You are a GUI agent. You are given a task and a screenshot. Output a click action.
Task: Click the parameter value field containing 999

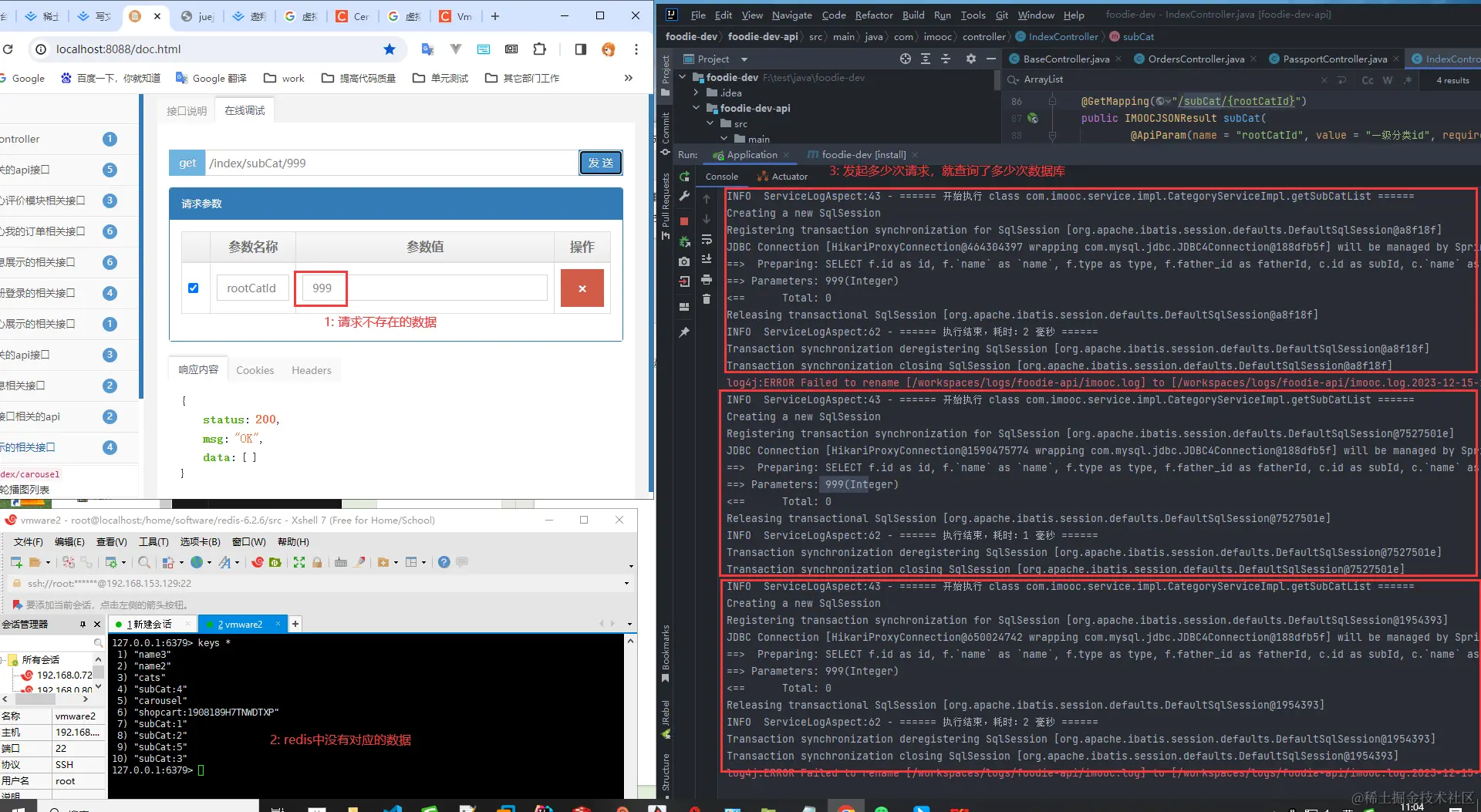pos(425,288)
